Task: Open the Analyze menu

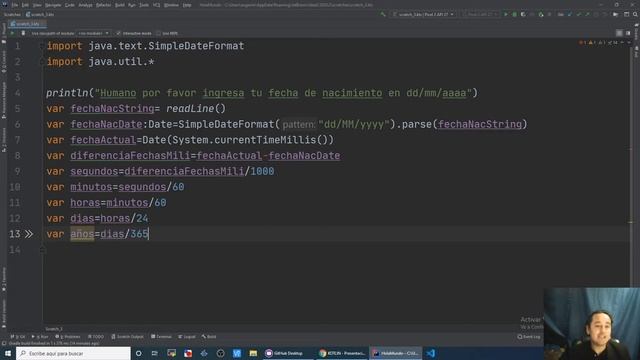Action: click(x=85, y=5)
